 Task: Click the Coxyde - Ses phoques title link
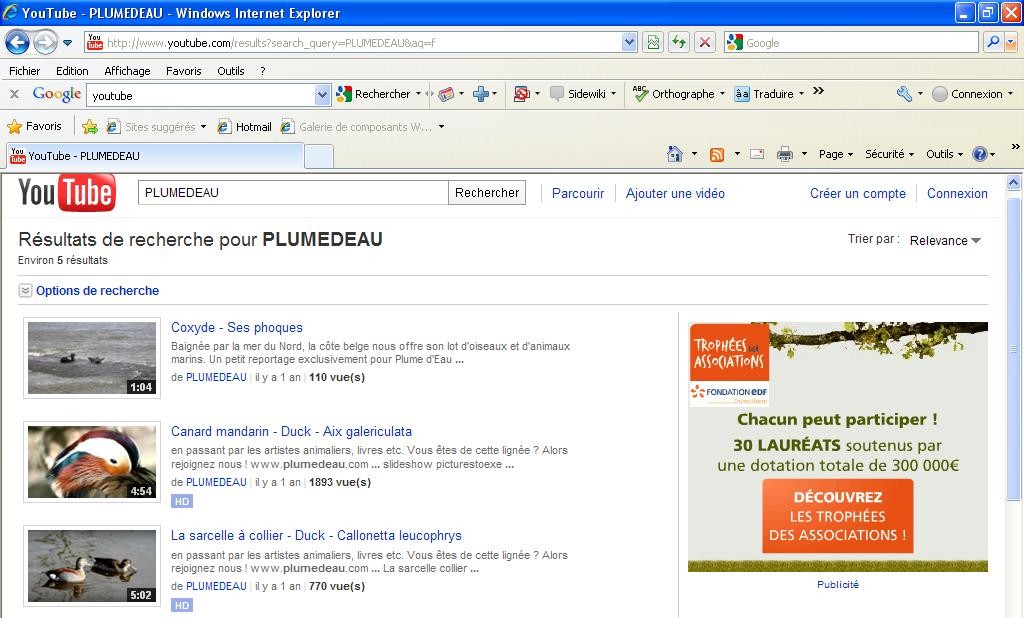coord(236,327)
